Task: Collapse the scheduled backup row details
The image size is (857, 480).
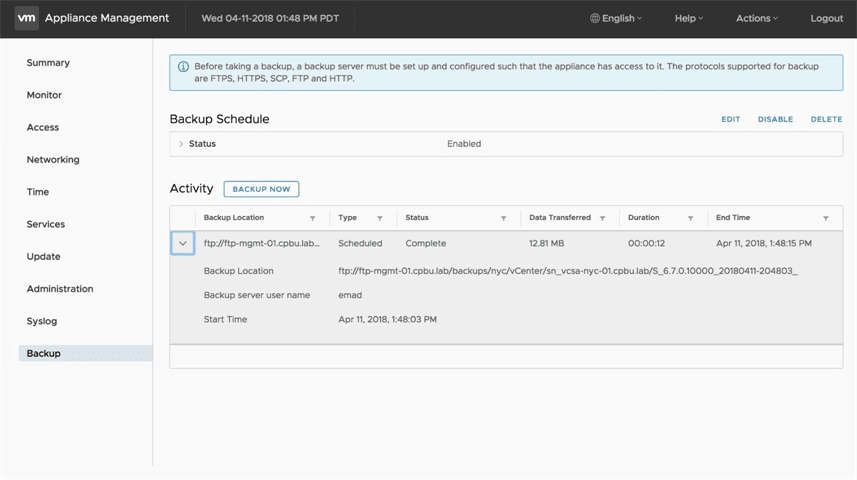Action: tap(182, 243)
